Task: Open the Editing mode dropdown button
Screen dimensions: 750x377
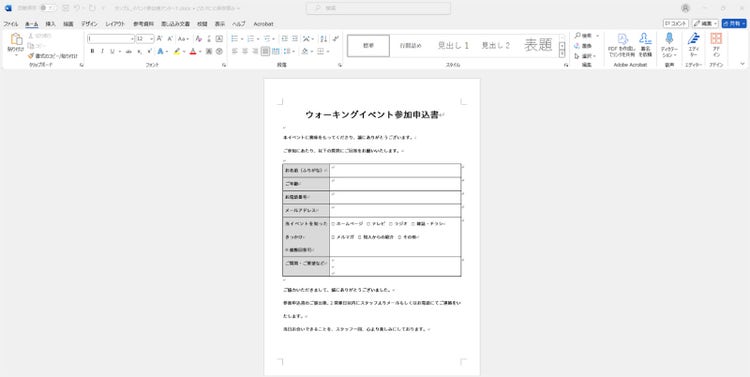Action: [705, 23]
